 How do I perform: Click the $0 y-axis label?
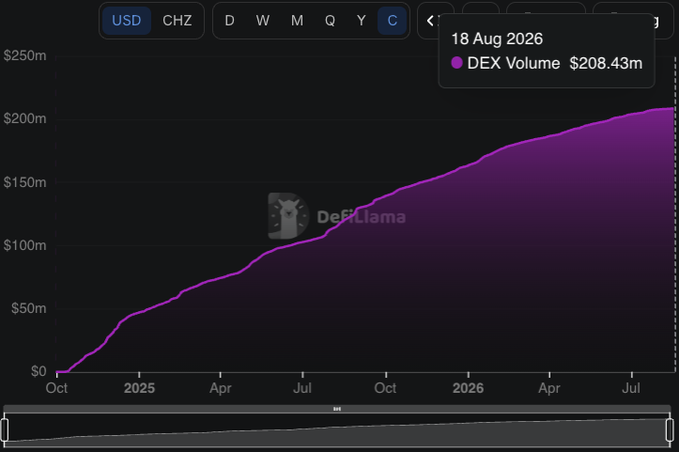click(38, 371)
